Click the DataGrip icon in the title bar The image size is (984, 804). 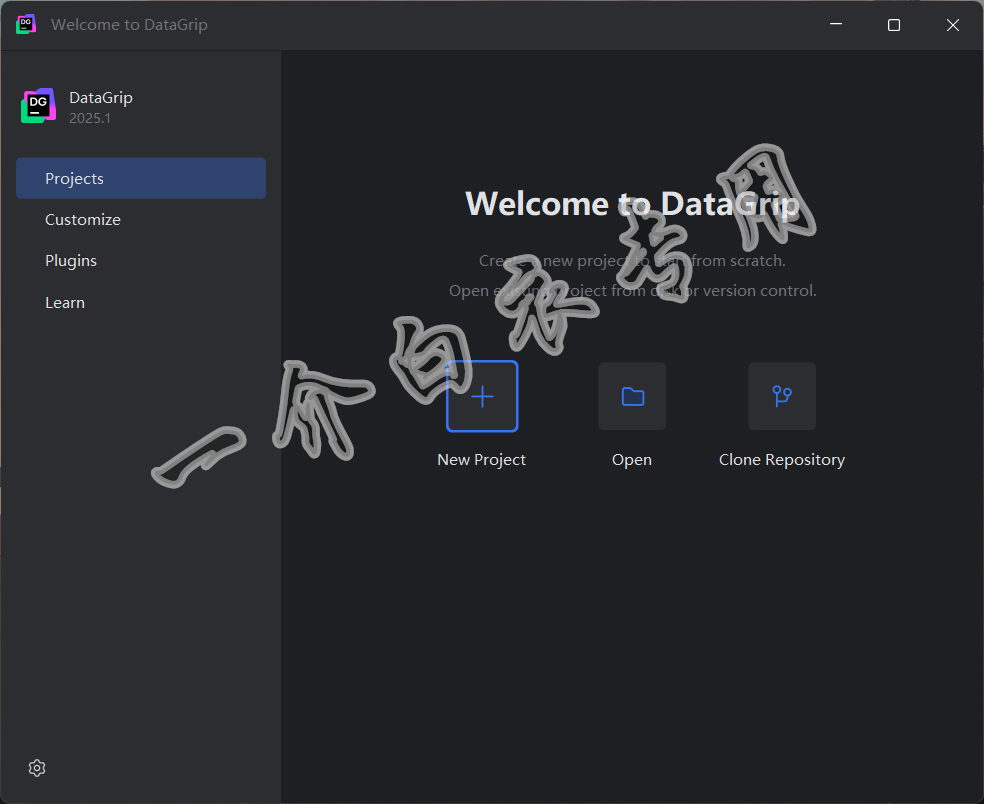26,24
